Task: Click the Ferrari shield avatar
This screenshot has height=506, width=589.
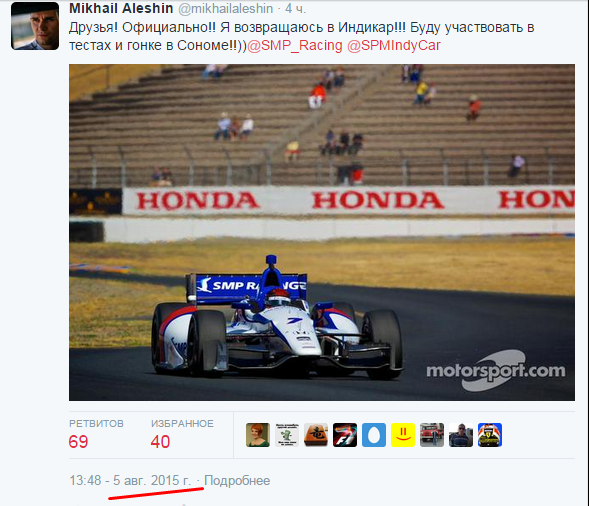Action: coord(490,435)
